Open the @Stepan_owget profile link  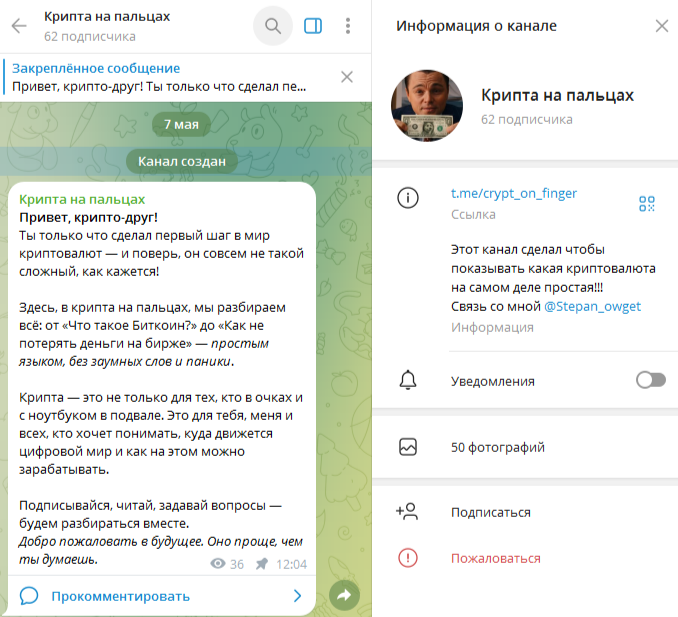tap(592, 307)
